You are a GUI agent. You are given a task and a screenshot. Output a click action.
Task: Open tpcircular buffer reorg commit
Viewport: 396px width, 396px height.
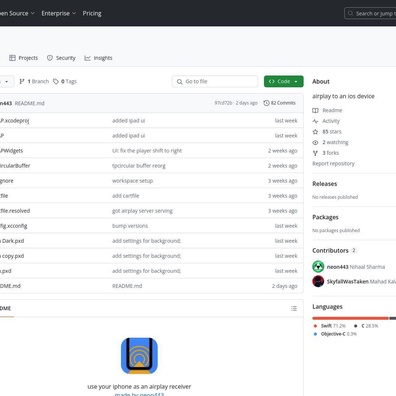pos(139,166)
